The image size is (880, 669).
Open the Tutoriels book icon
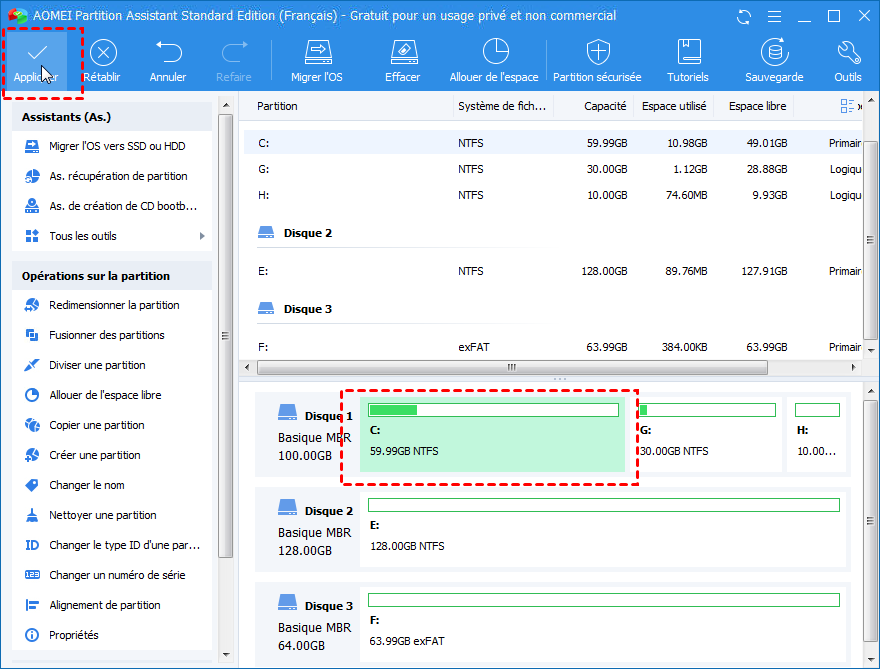[x=688, y=53]
